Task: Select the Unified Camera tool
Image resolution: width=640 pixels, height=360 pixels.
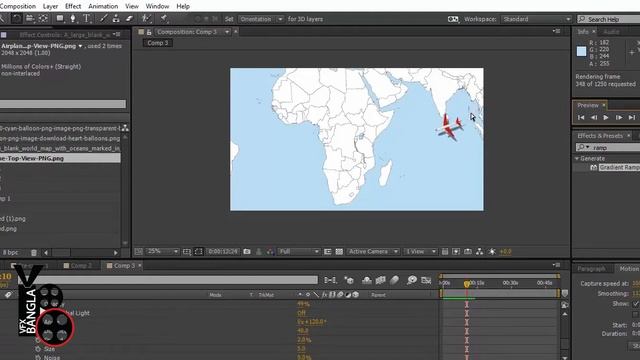Action: pyautogui.click(x=30, y=18)
